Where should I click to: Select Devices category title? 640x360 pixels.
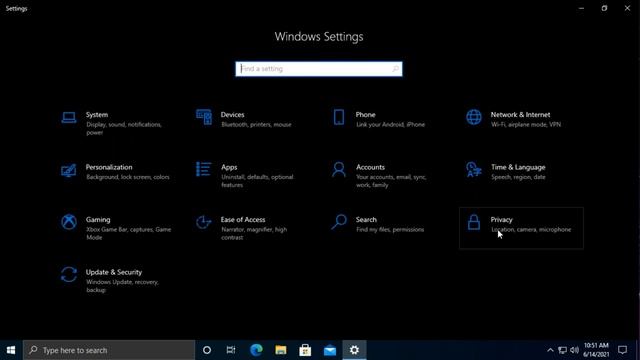(x=232, y=115)
